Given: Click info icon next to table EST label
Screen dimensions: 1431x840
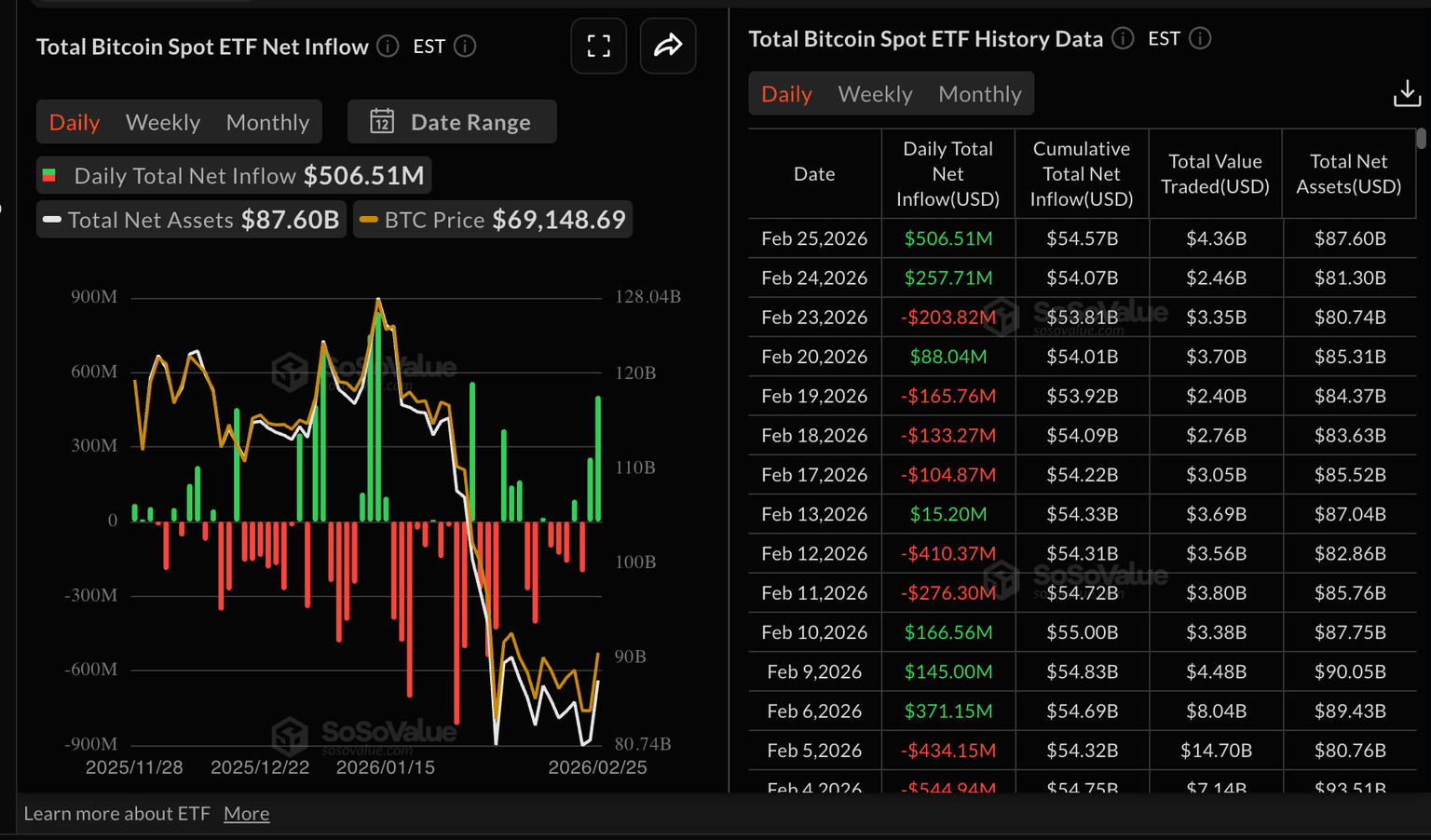Looking at the screenshot, I should pos(1200,38).
